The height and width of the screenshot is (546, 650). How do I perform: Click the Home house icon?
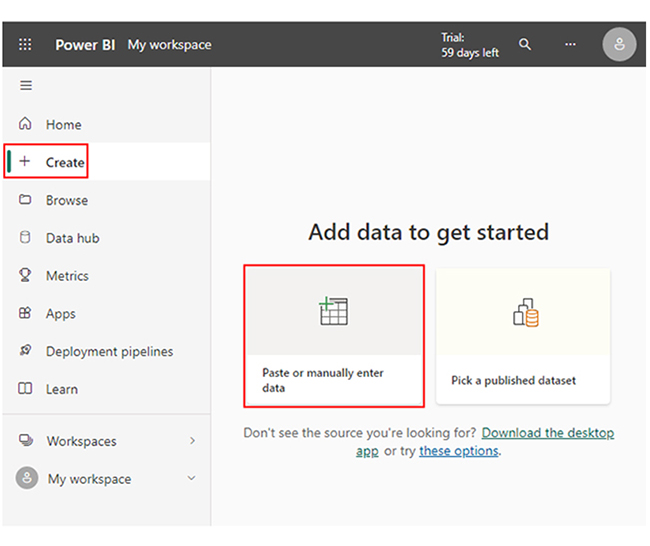26,124
